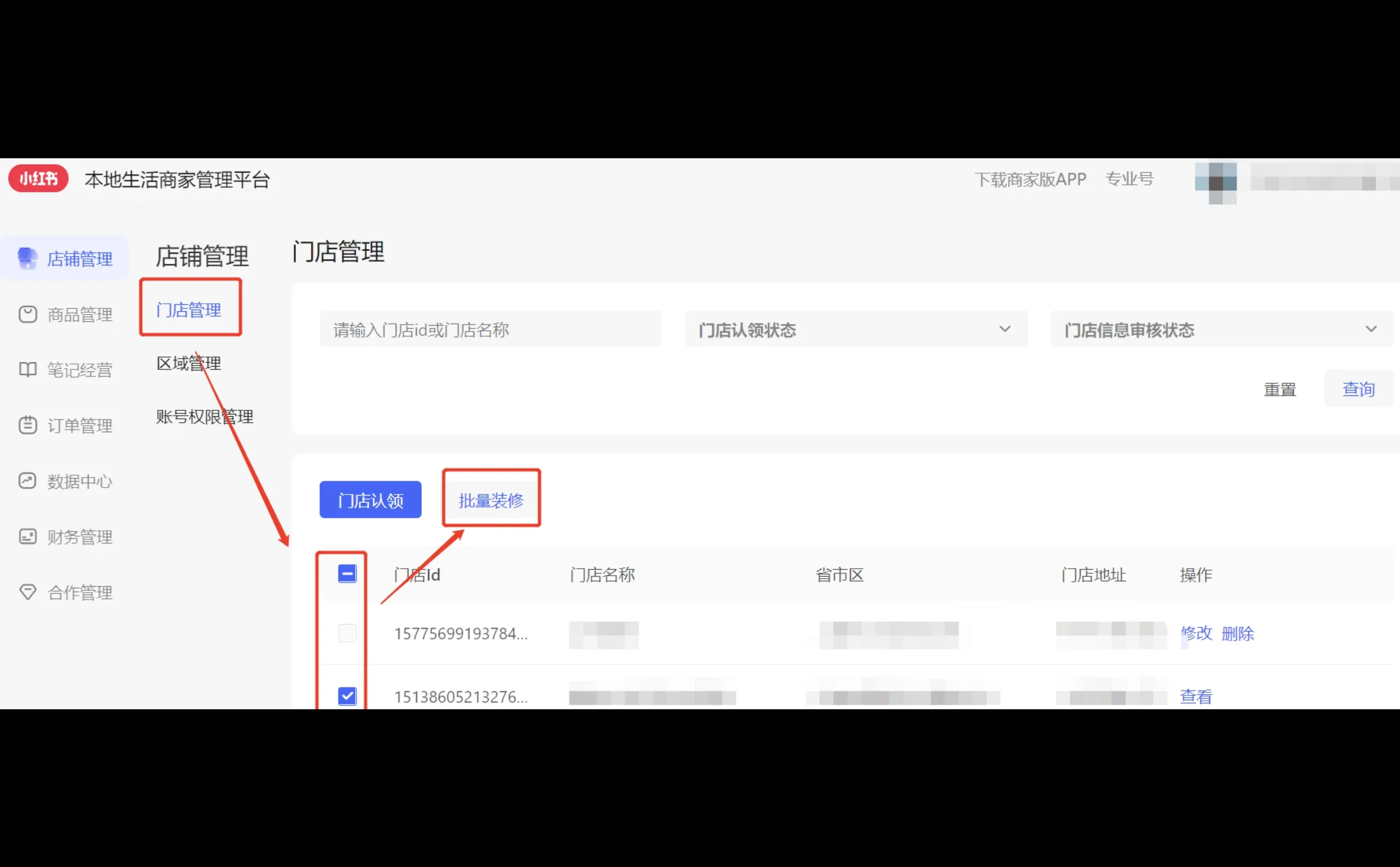
Task: Switch to 门店管理 highlighted submenu item
Action: click(x=189, y=309)
